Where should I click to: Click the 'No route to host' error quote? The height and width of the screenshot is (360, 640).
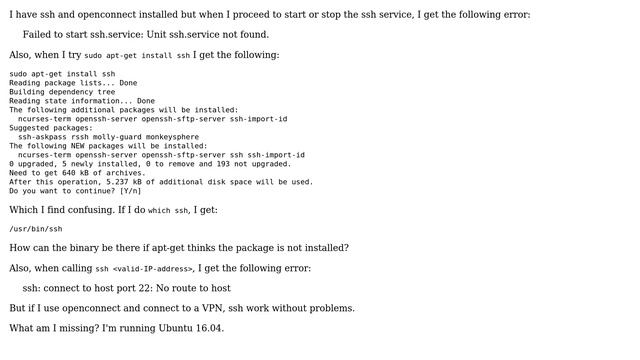[127, 288]
